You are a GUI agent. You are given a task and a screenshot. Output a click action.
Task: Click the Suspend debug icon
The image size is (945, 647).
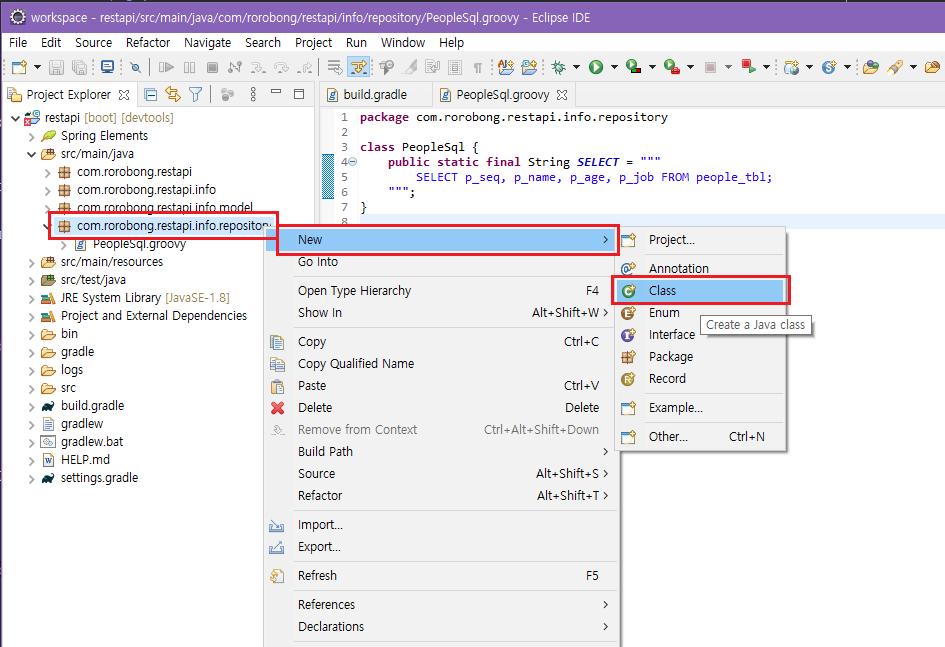189,67
